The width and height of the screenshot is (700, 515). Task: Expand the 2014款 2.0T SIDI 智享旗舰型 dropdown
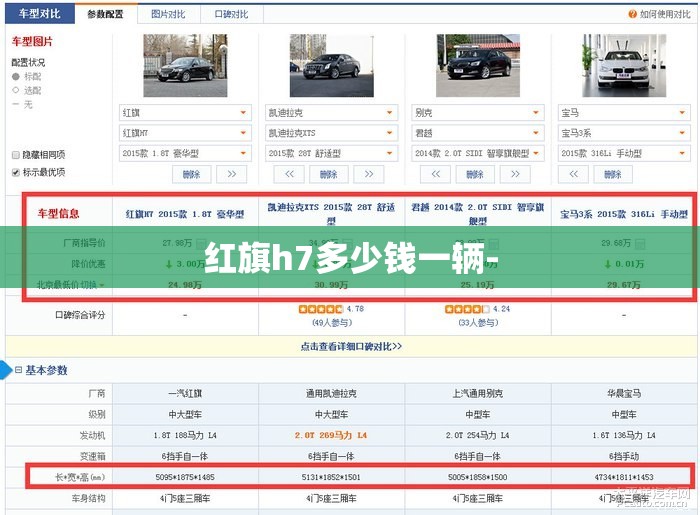478,153
